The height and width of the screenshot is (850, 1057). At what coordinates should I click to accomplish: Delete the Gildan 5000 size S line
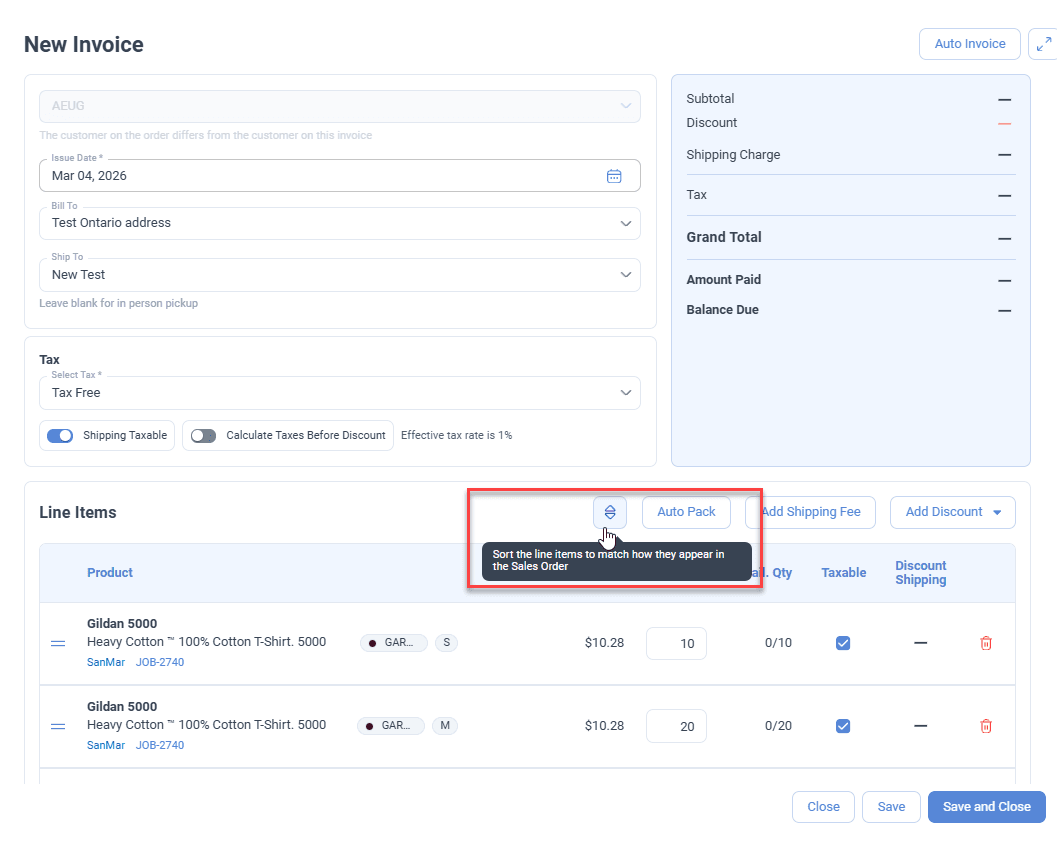point(985,643)
